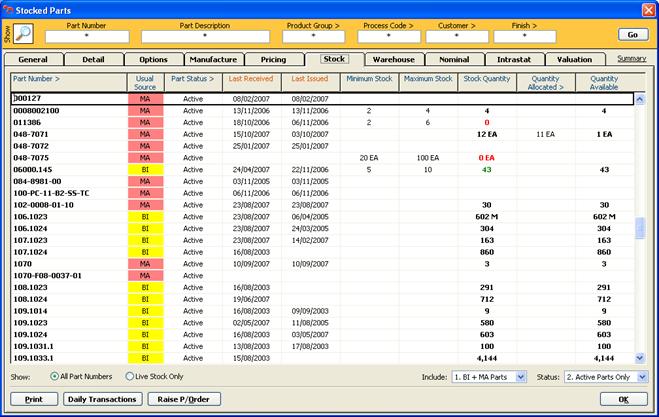Select part number 109.1031.1

point(34,346)
